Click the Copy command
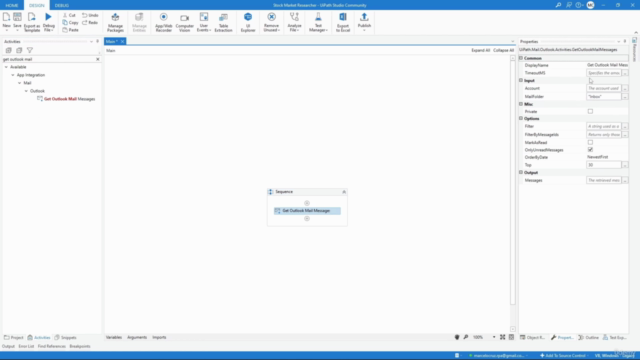 tap(71, 22)
